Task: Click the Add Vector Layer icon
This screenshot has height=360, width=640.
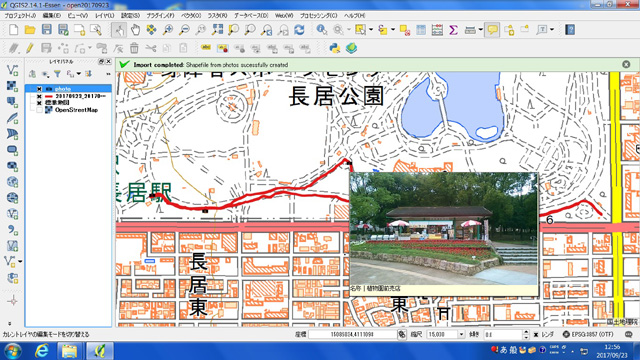Action: pyautogui.click(x=12, y=70)
